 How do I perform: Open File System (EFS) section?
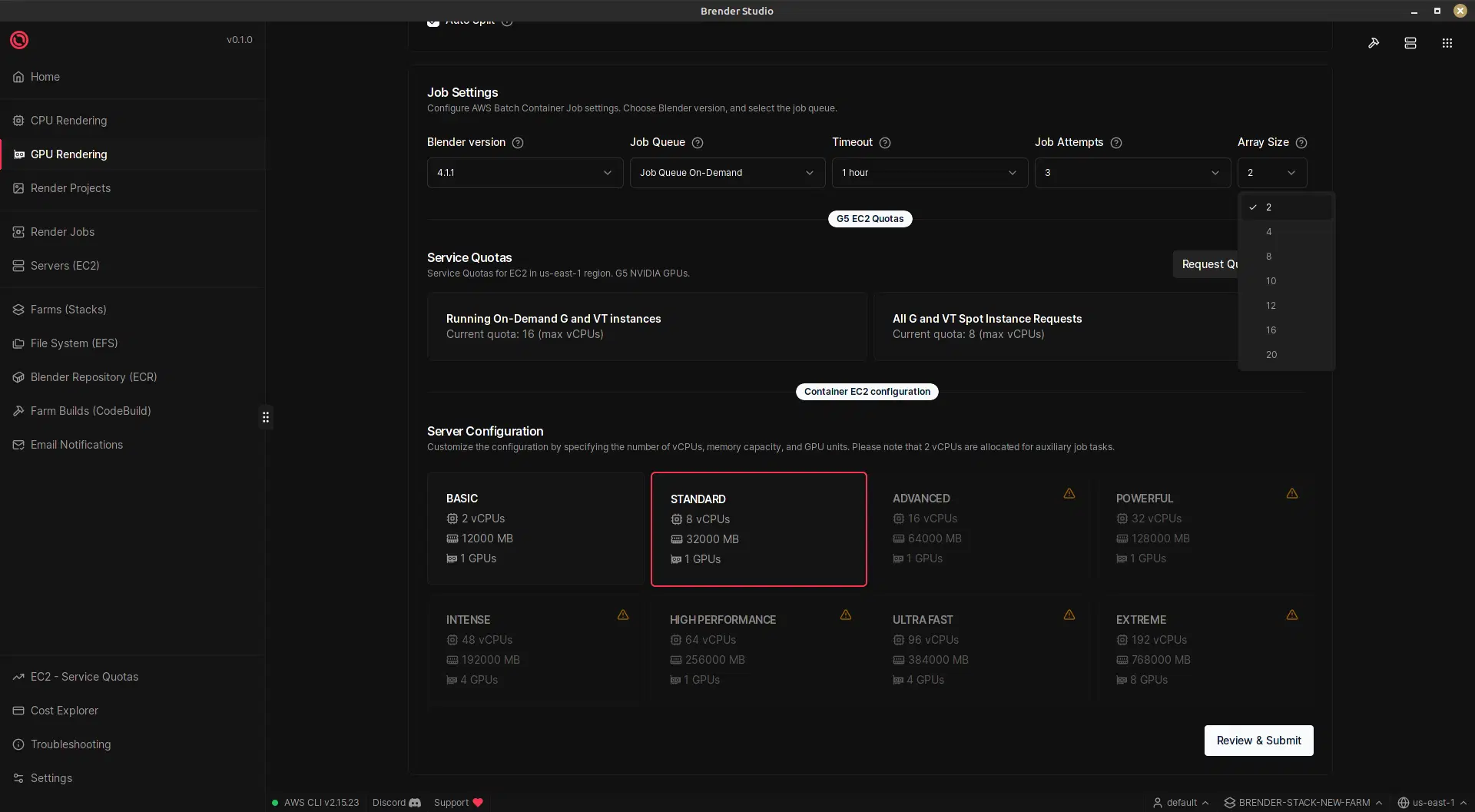(74, 343)
